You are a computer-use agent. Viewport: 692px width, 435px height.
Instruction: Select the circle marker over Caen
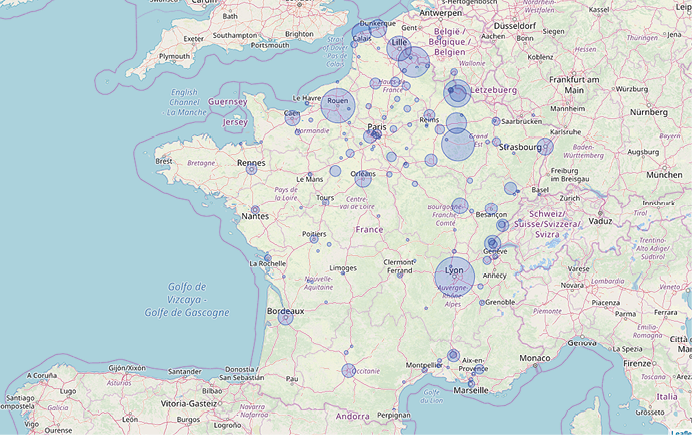tap(292, 118)
